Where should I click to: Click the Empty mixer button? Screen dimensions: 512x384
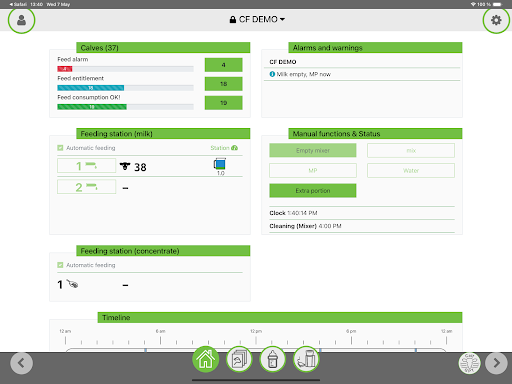coord(313,150)
